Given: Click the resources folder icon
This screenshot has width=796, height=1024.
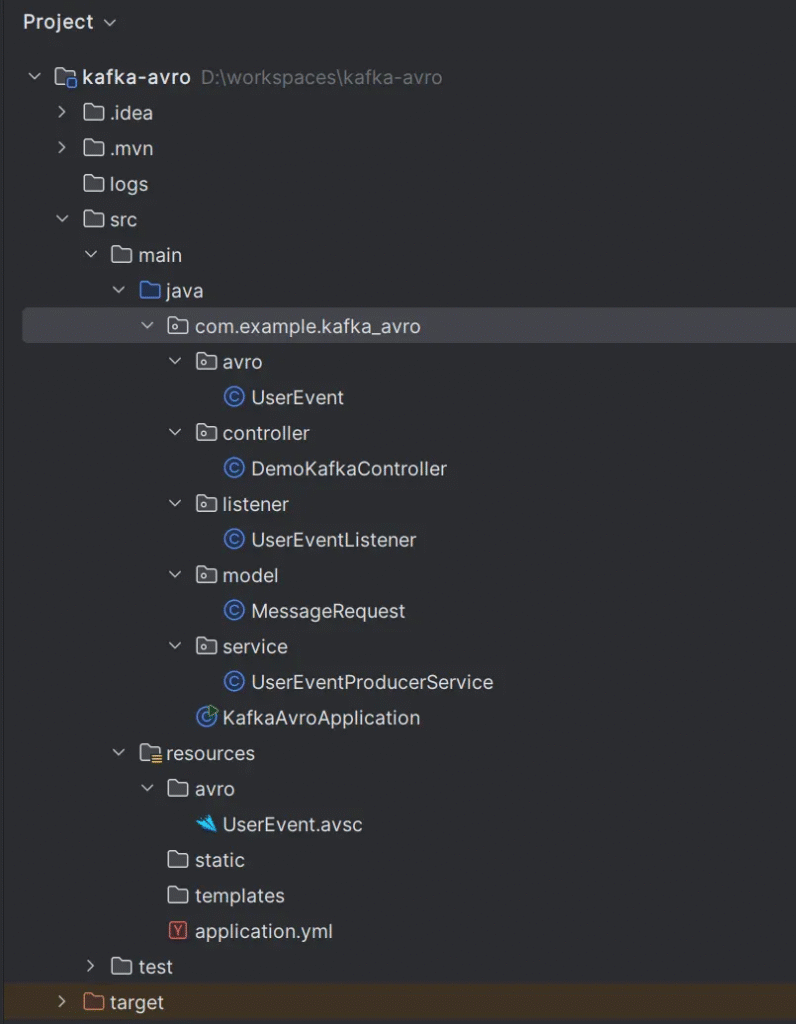Looking at the screenshot, I should coord(150,753).
